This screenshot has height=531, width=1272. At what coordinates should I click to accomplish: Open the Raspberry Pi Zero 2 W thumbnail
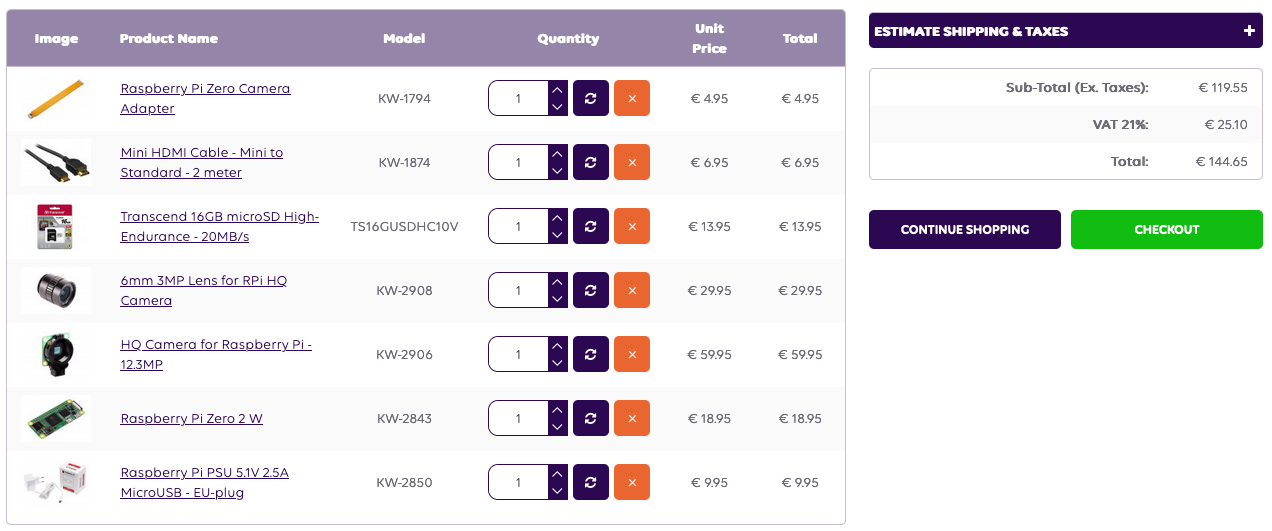tap(56, 418)
